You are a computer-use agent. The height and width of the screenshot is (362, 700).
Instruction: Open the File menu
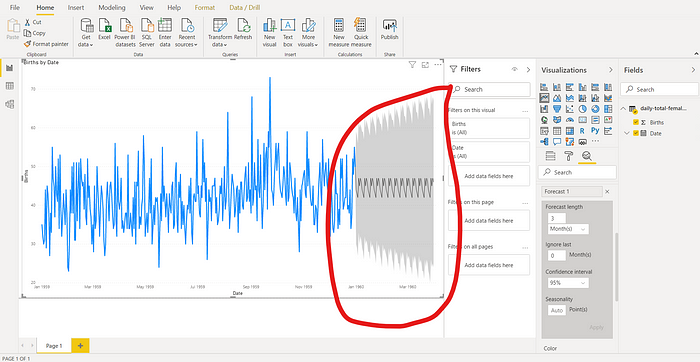[x=15, y=8]
